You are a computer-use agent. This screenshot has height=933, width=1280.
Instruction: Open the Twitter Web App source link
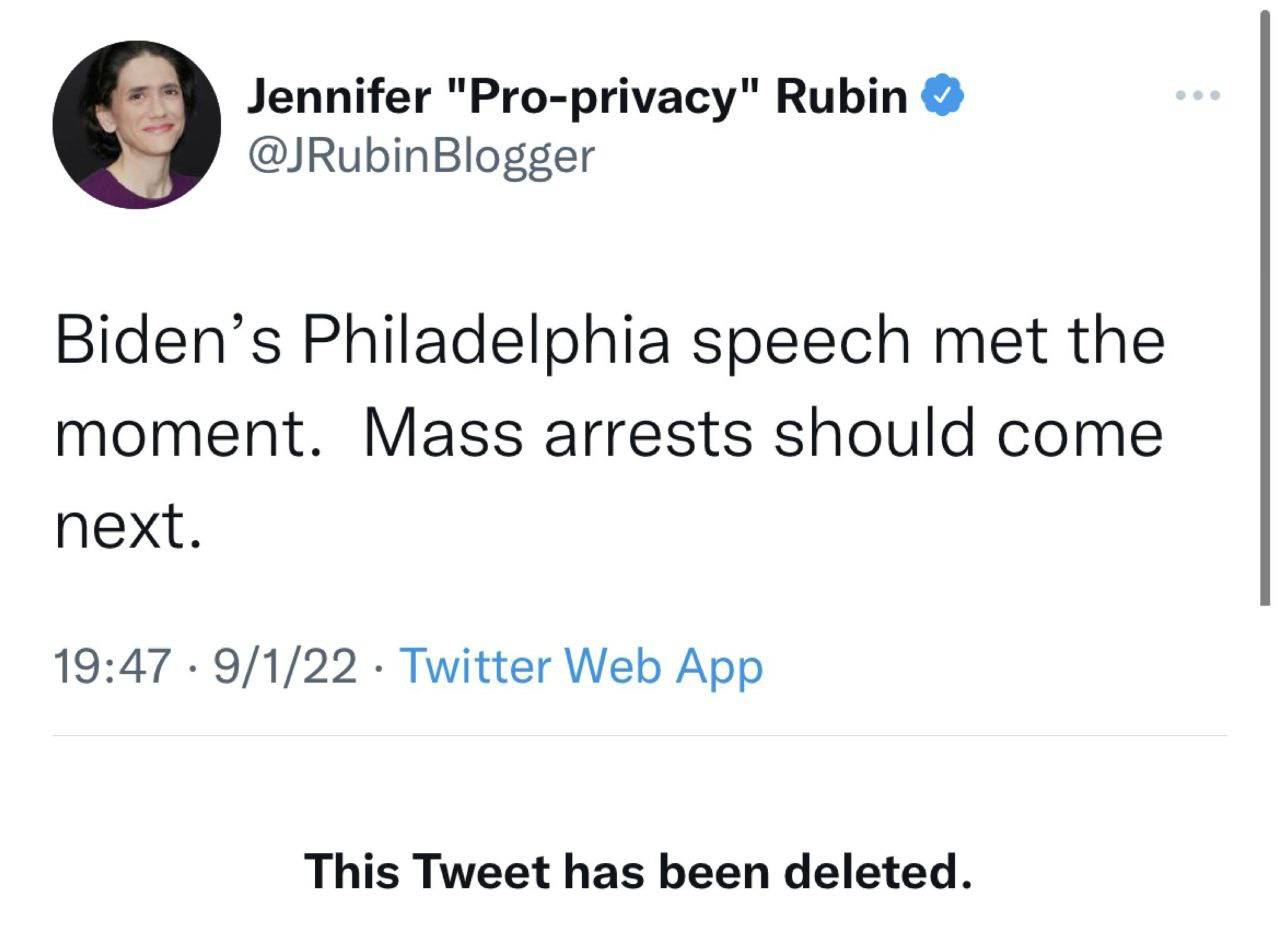581,666
